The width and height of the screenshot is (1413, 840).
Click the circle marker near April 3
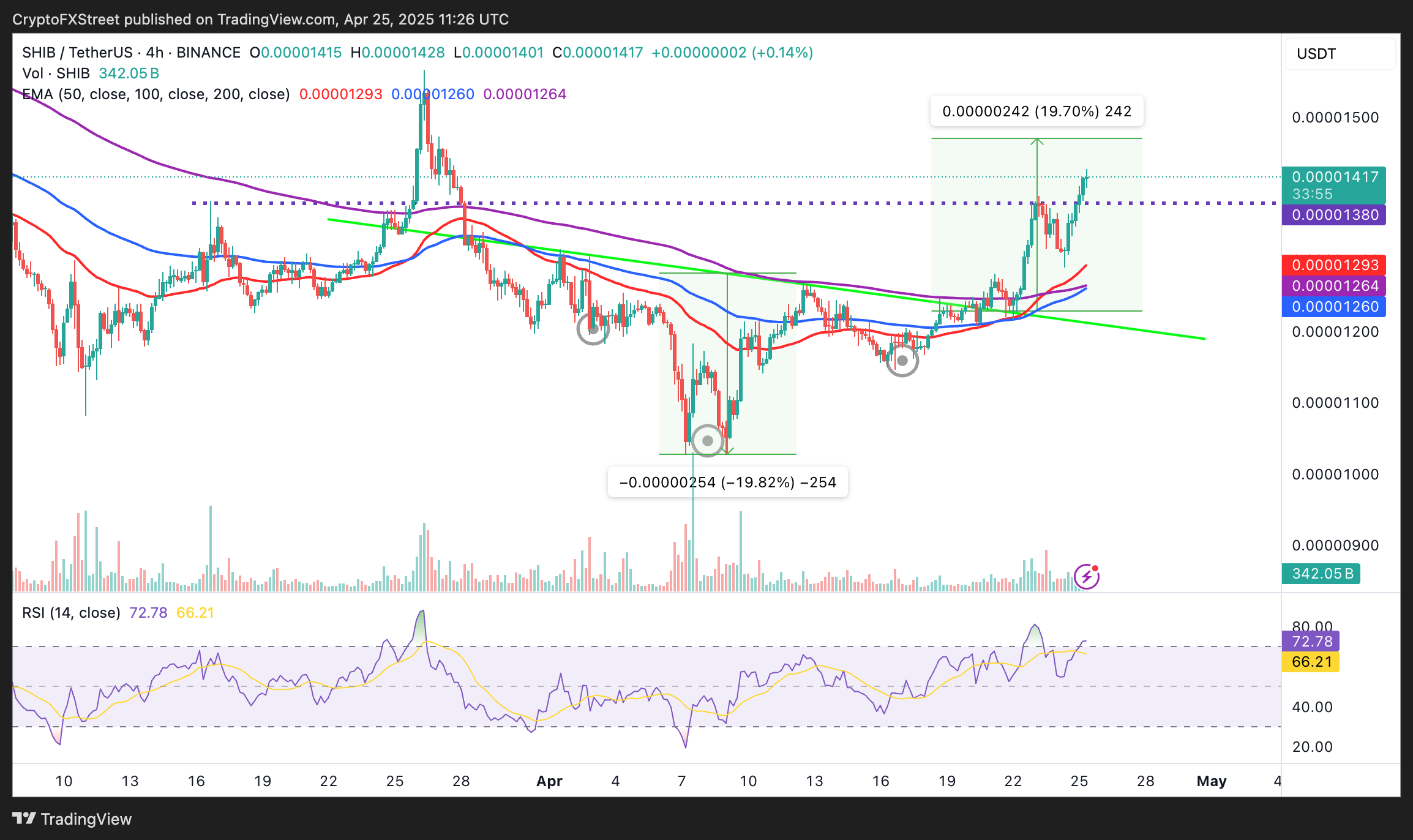click(x=593, y=329)
